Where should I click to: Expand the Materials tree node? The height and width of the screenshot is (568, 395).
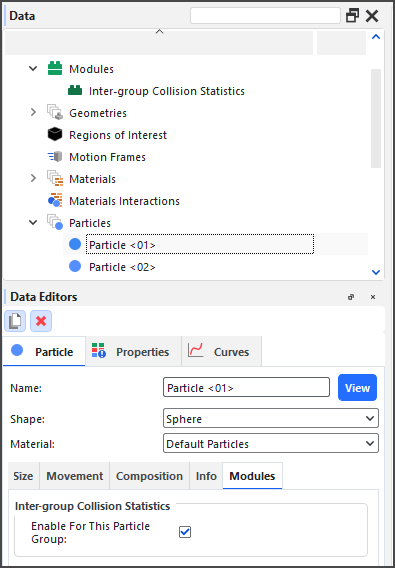point(33,178)
